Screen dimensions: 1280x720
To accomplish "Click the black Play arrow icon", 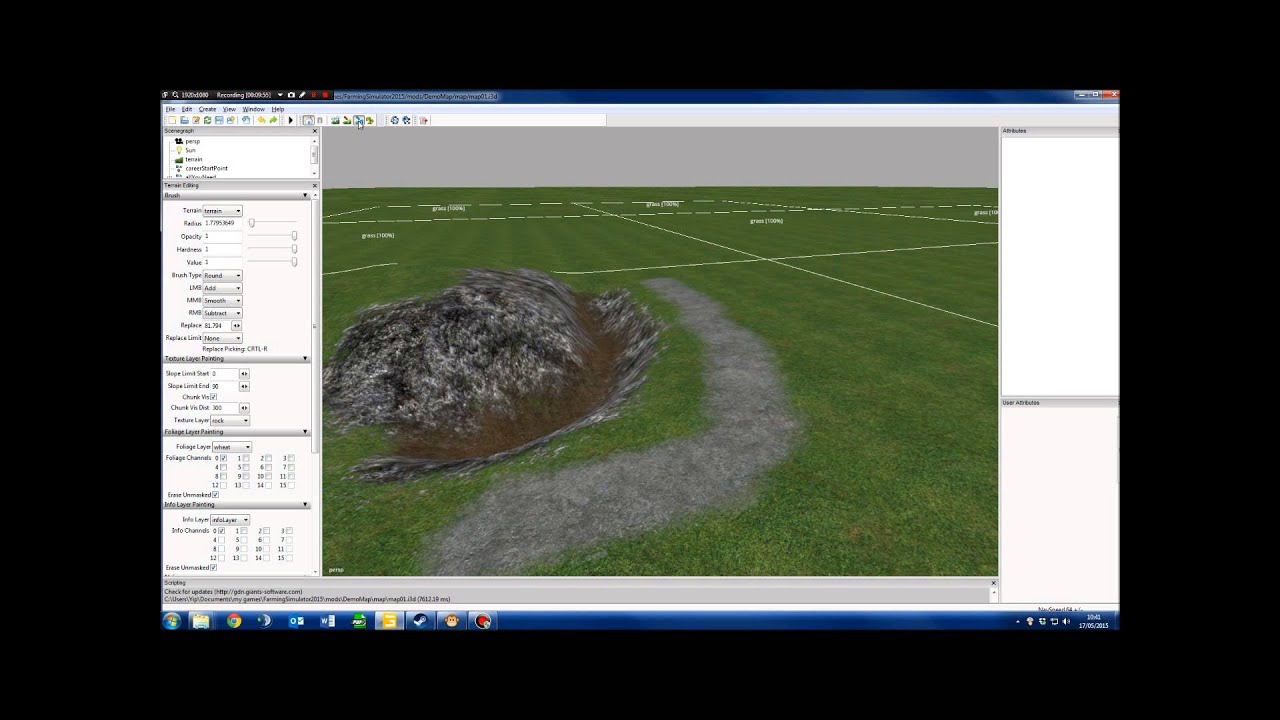I will pyautogui.click(x=291, y=120).
